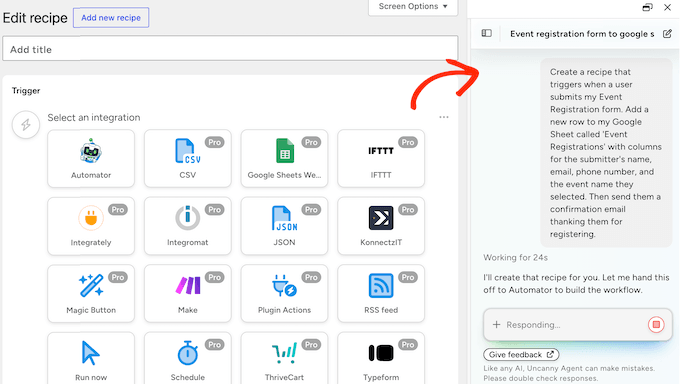Image resolution: width=680 pixels, height=384 pixels.
Task: Expand the Screen Options dropdown
Action: point(413,7)
